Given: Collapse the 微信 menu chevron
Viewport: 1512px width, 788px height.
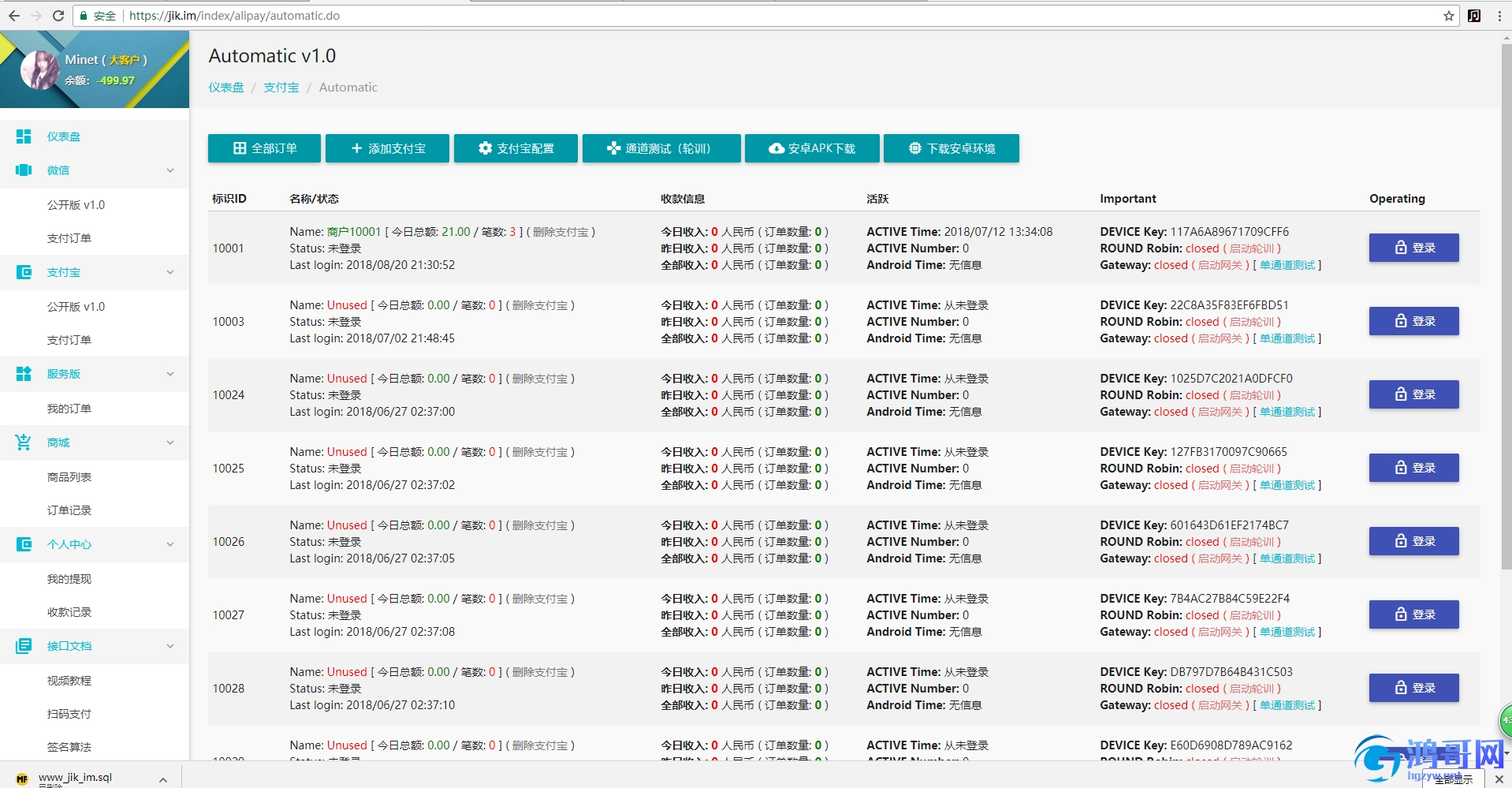Looking at the screenshot, I should click(170, 170).
